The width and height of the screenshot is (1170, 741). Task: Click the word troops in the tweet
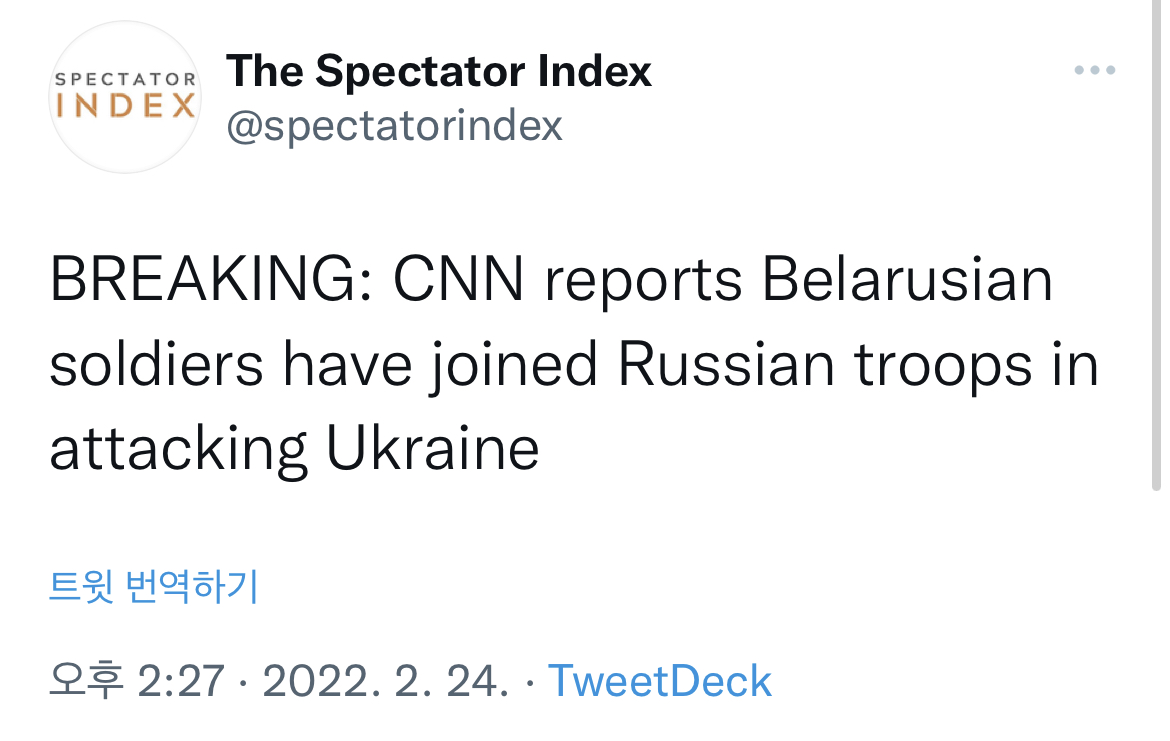[942, 366]
